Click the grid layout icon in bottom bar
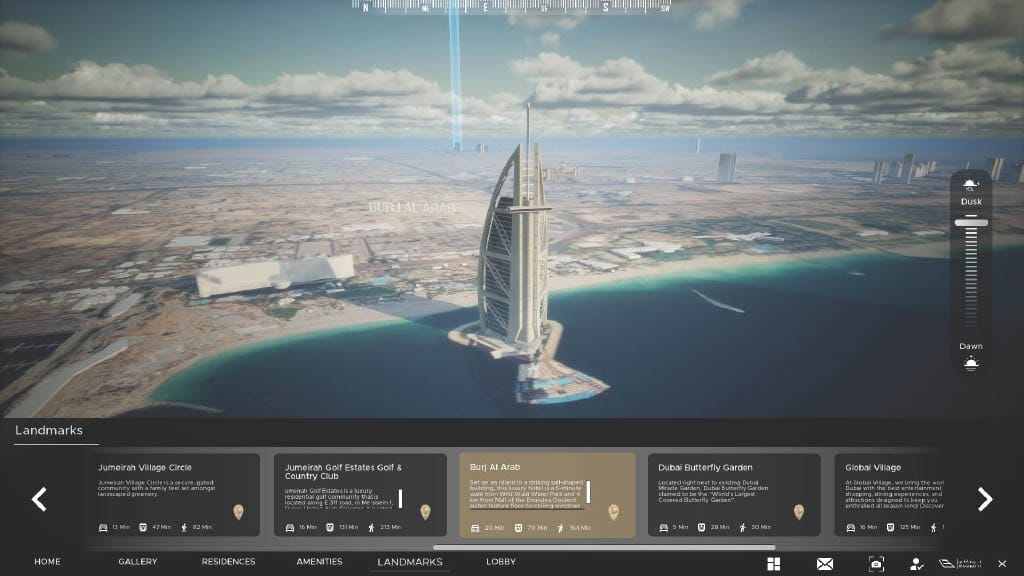The image size is (1024, 576). coord(773,564)
